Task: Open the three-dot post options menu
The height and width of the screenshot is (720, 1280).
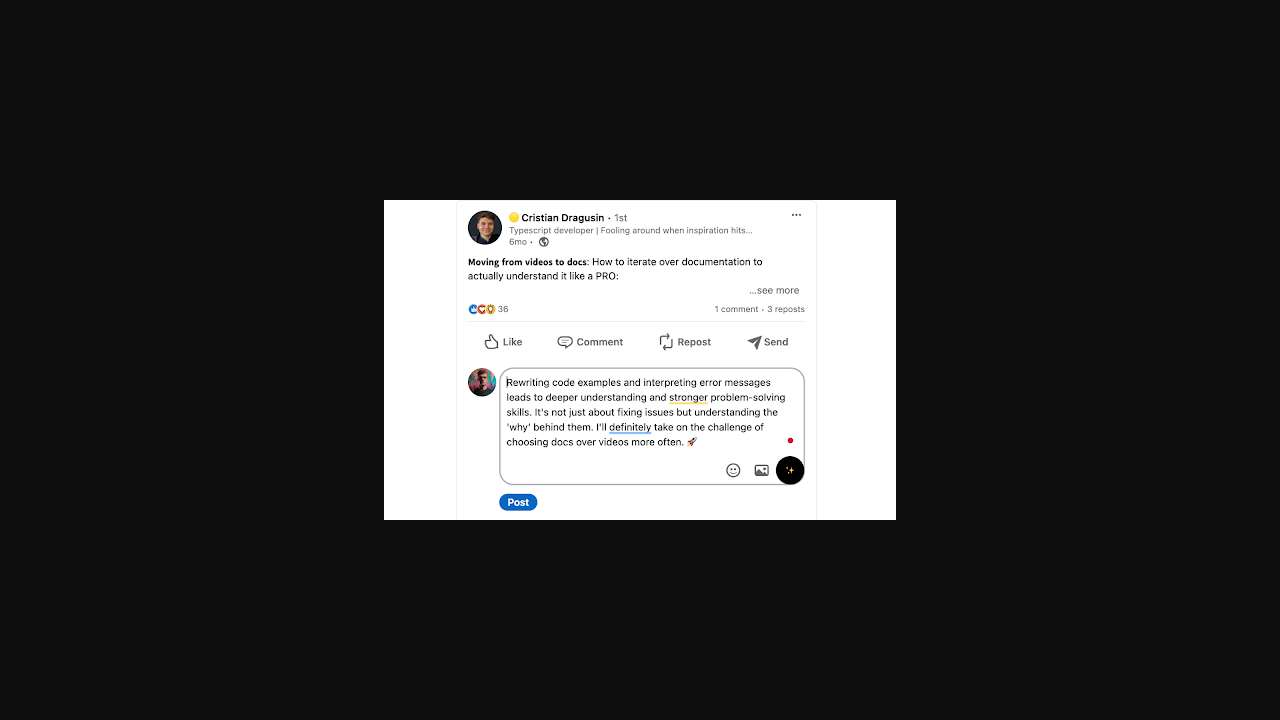Action: (x=796, y=215)
